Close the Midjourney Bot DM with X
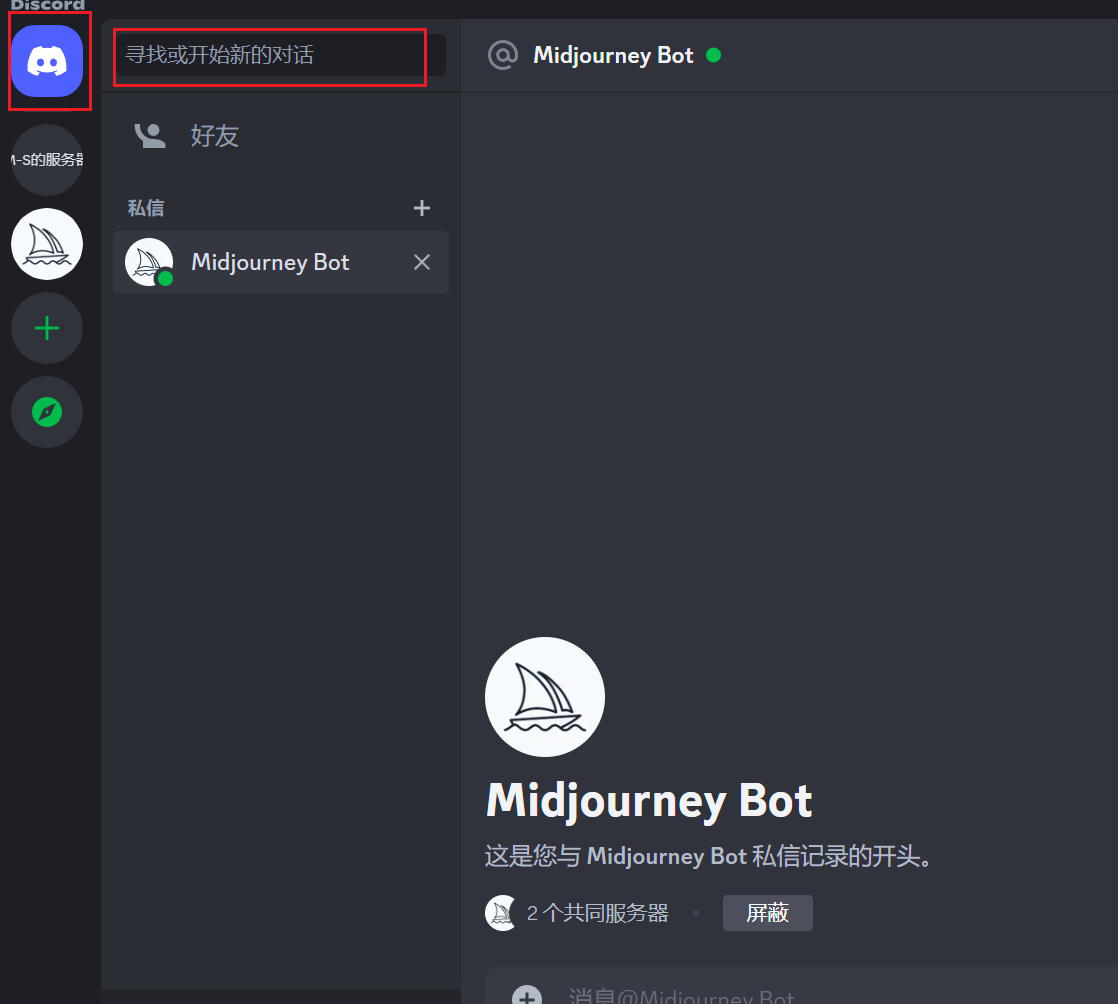Screen dimensions: 1118x1004 422,262
